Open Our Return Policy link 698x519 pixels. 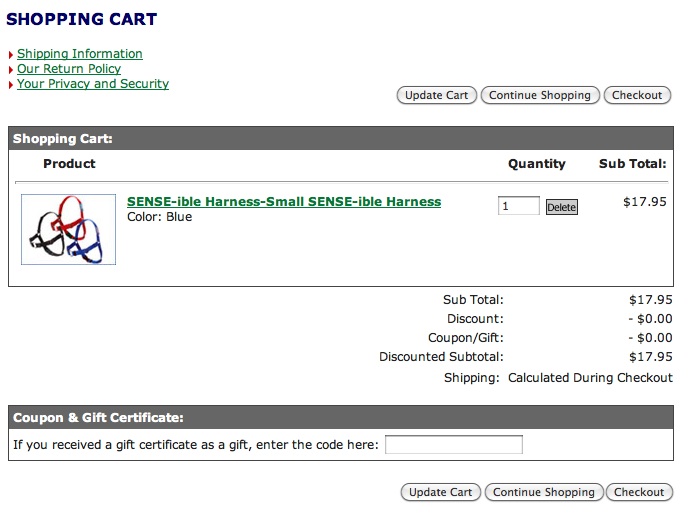[x=69, y=69]
